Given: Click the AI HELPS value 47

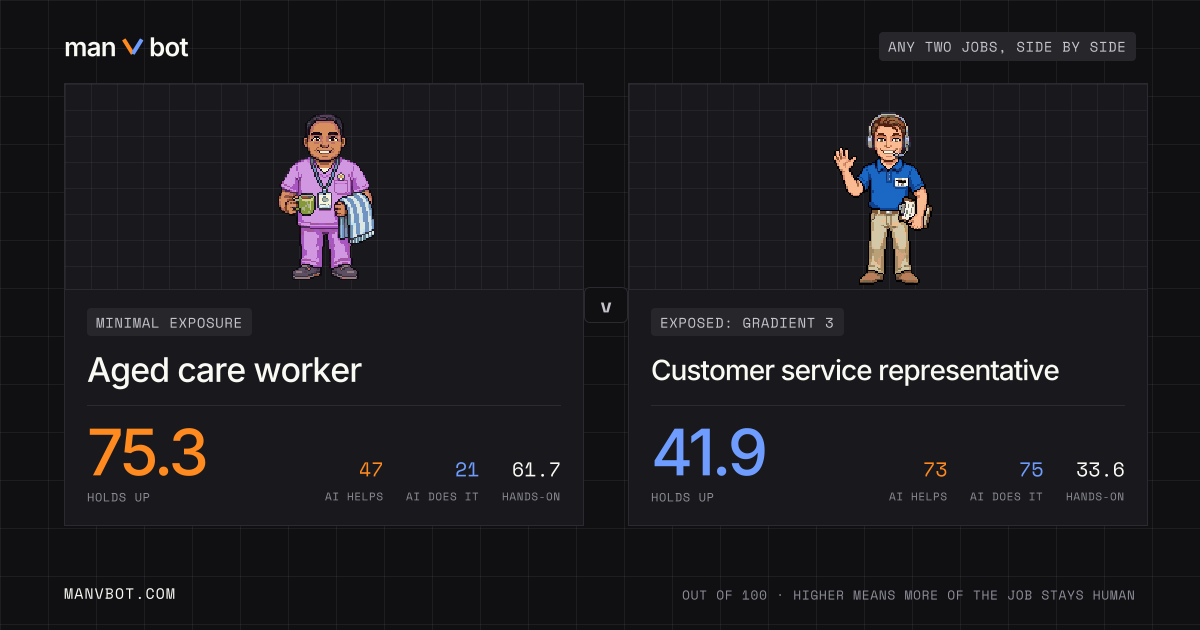Looking at the screenshot, I should pos(370,470).
